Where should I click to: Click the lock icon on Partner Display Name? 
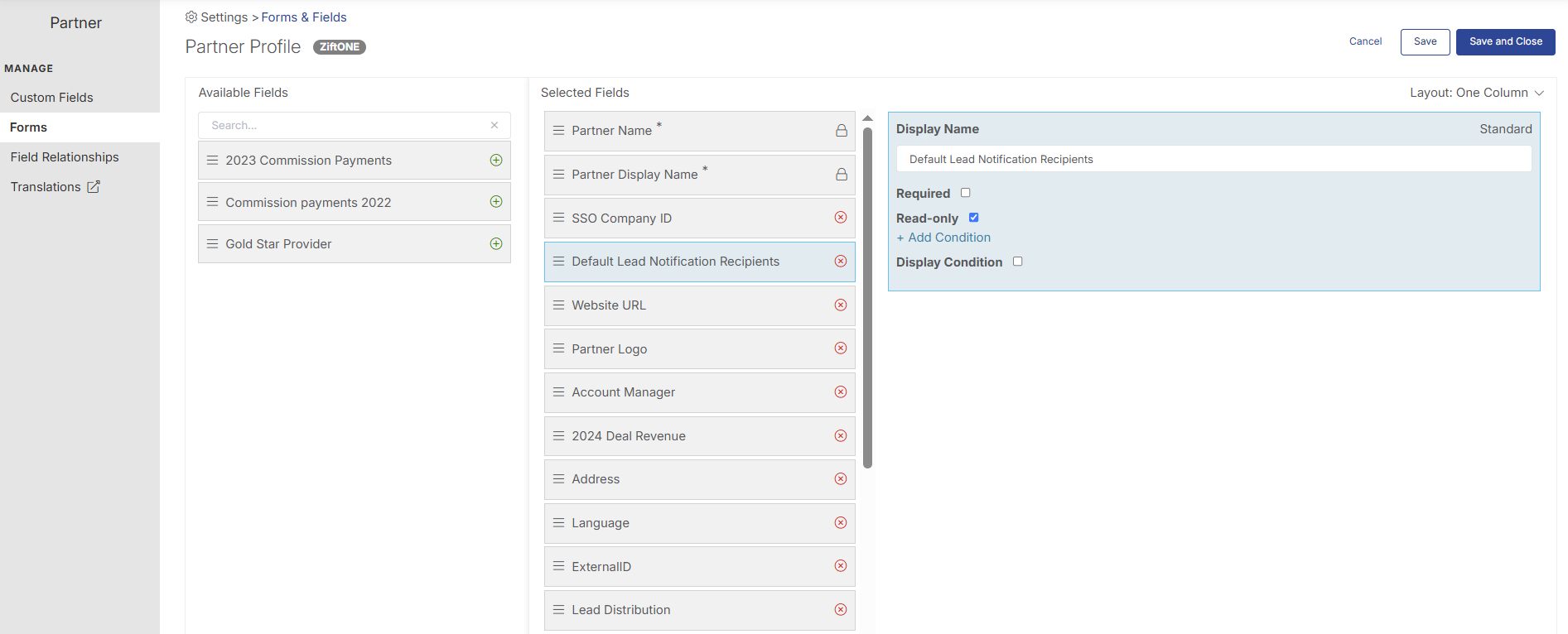tap(842, 175)
